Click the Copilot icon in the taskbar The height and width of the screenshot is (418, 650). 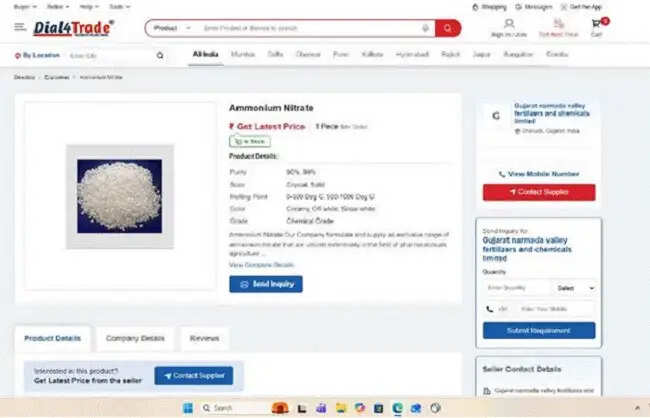(x=360, y=408)
